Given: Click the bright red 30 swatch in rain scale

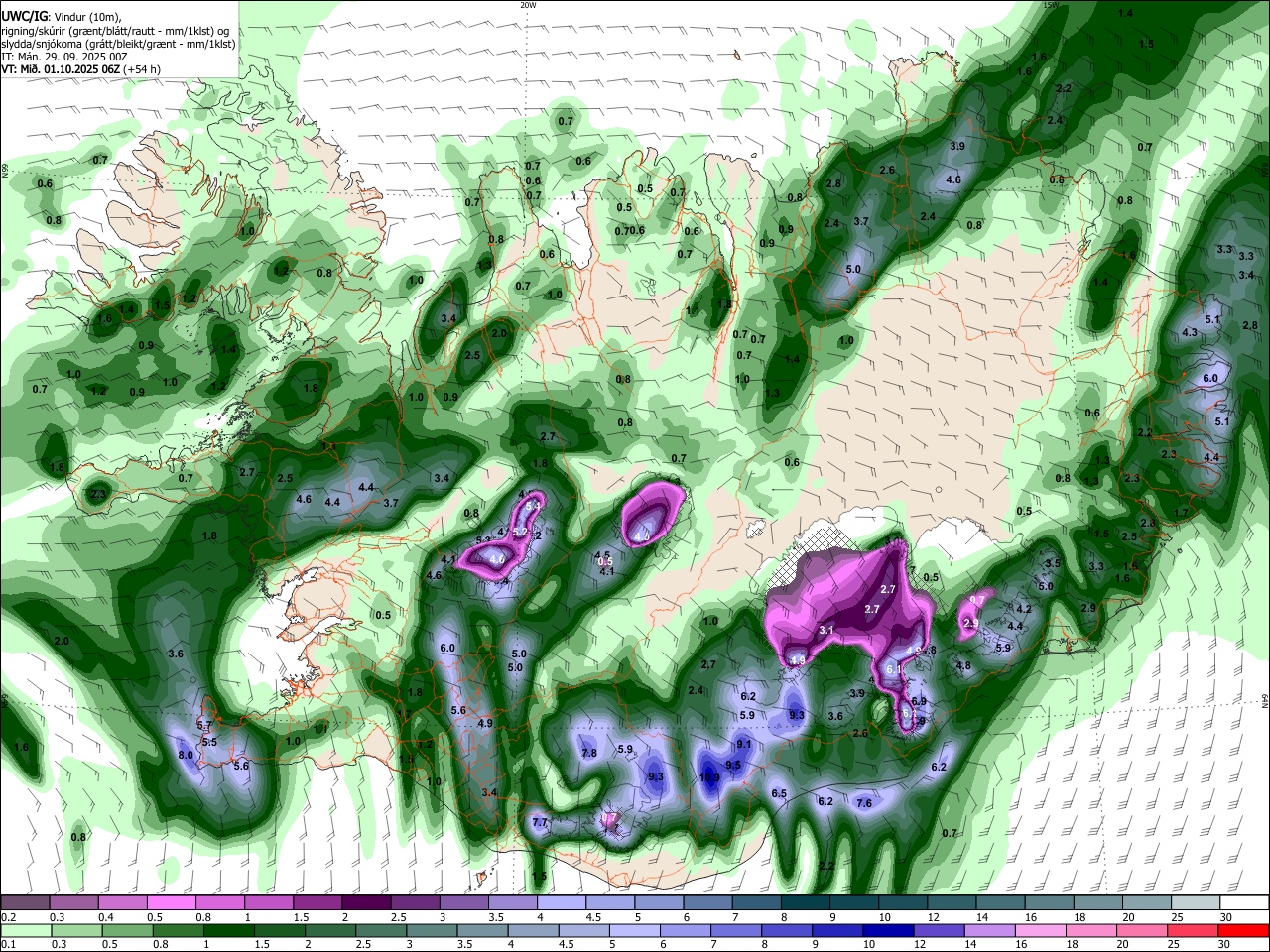Looking at the screenshot, I should coord(1242,930).
